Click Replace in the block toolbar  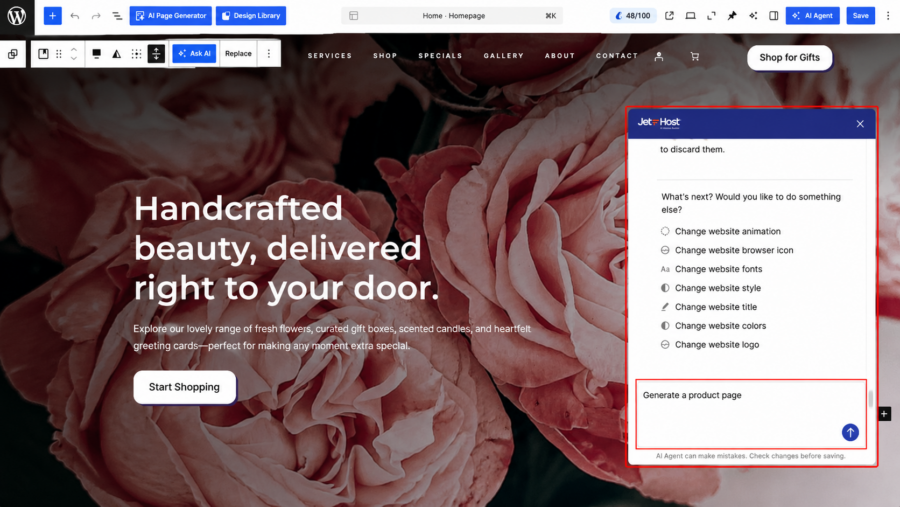pyautogui.click(x=238, y=53)
